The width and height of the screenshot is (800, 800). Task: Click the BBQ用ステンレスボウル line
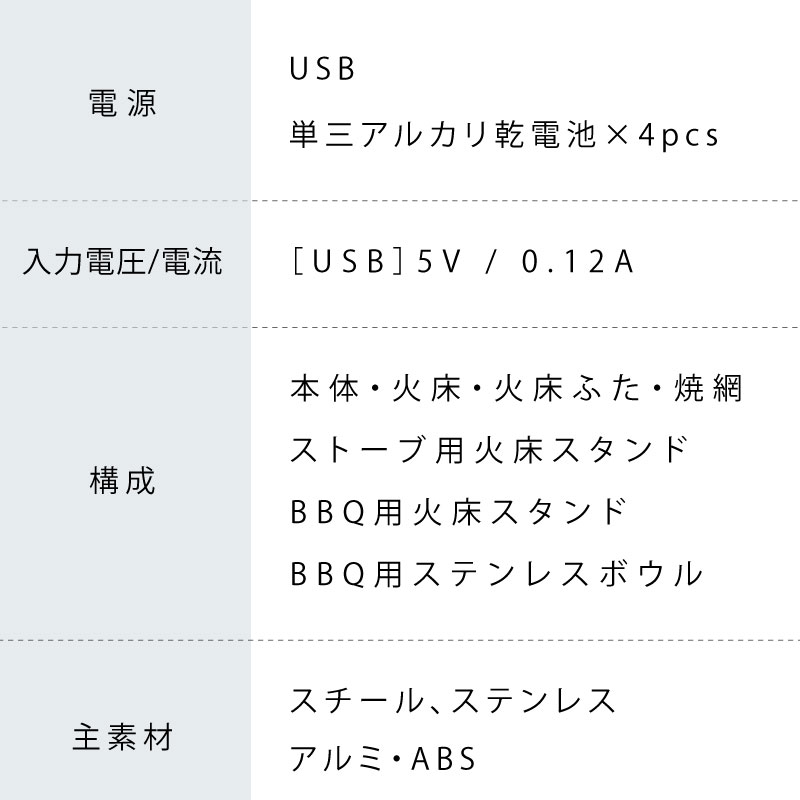[496, 574]
